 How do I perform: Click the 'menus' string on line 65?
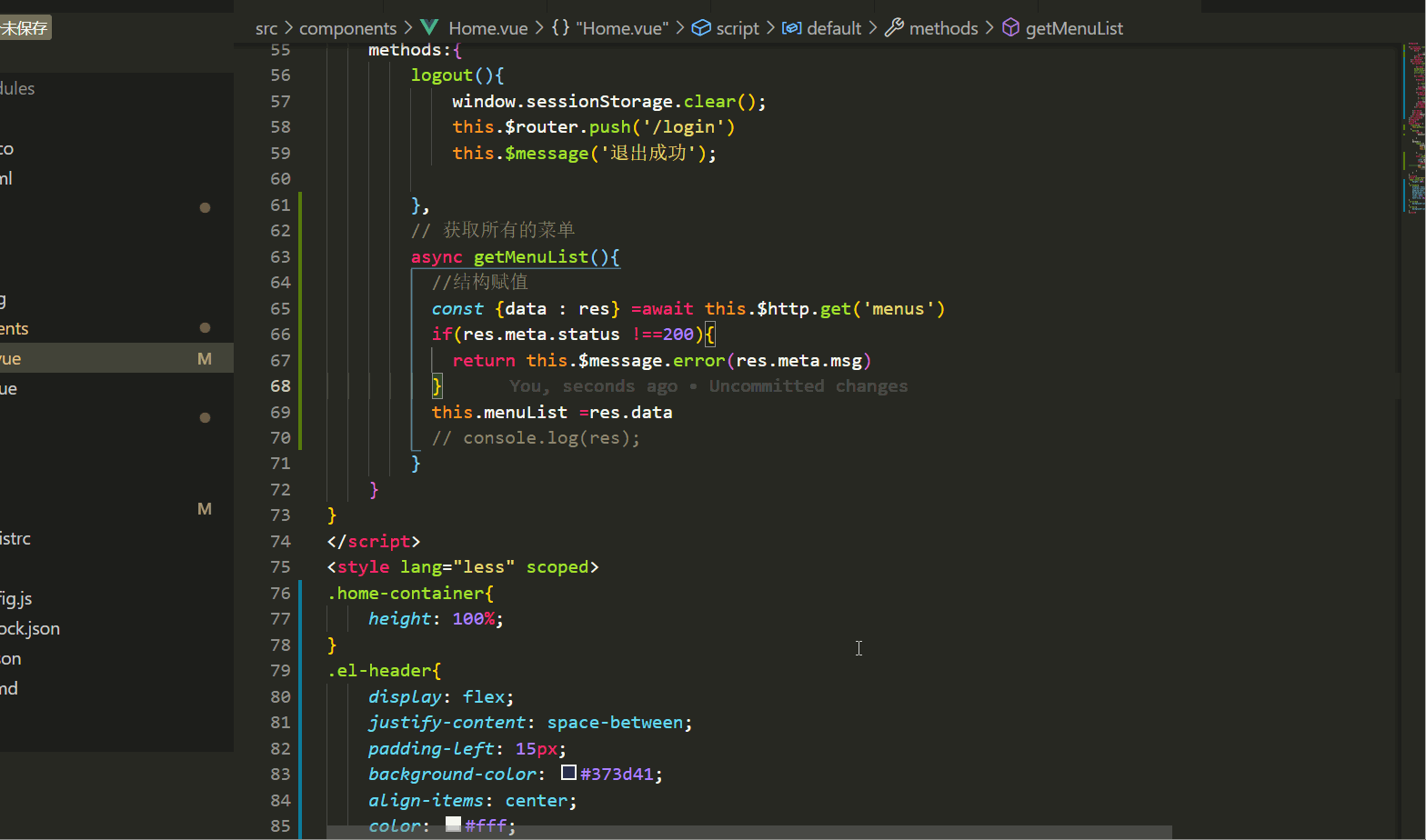pos(899,309)
